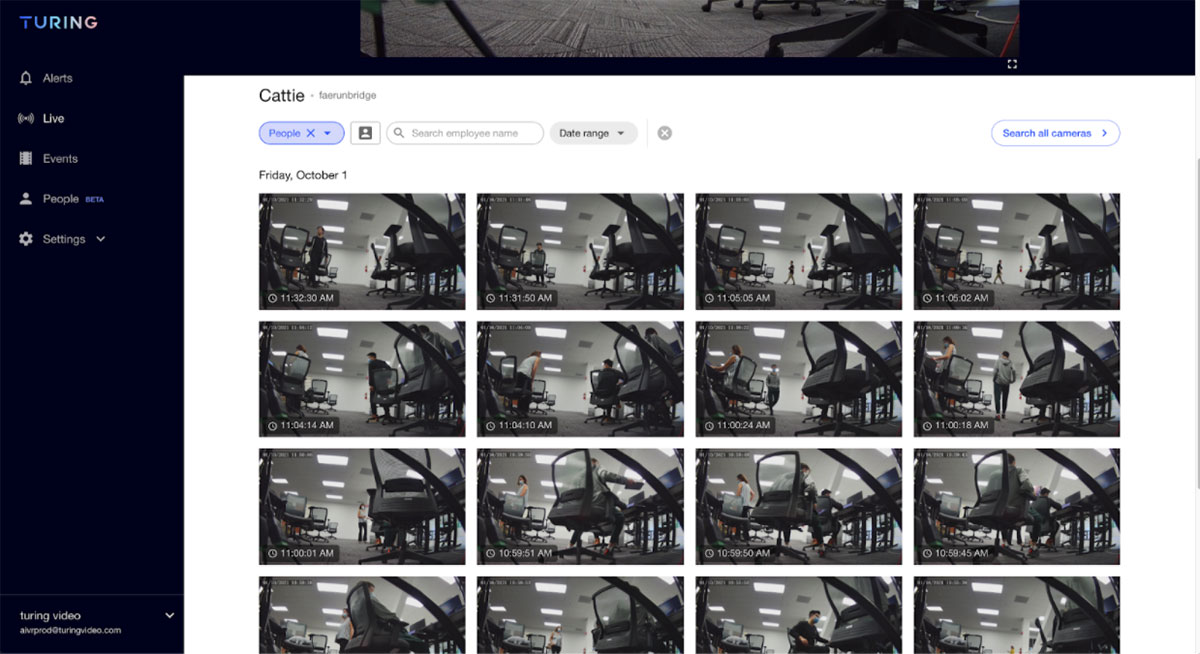Viewport: 1200px width, 654px height.
Task: Click the Turing logo
Action: (x=58, y=22)
